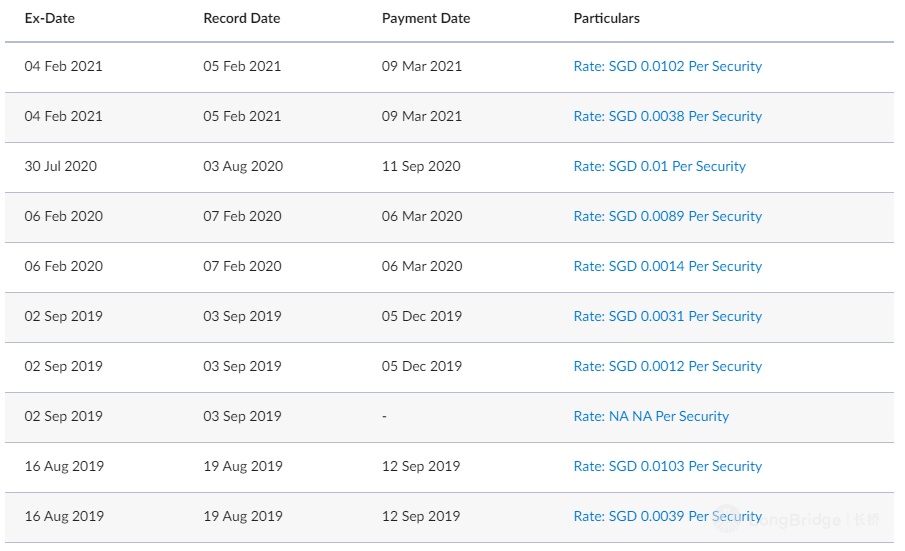Click the Payment Date column header
Viewport: 905px width, 551px height.
pos(426,18)
